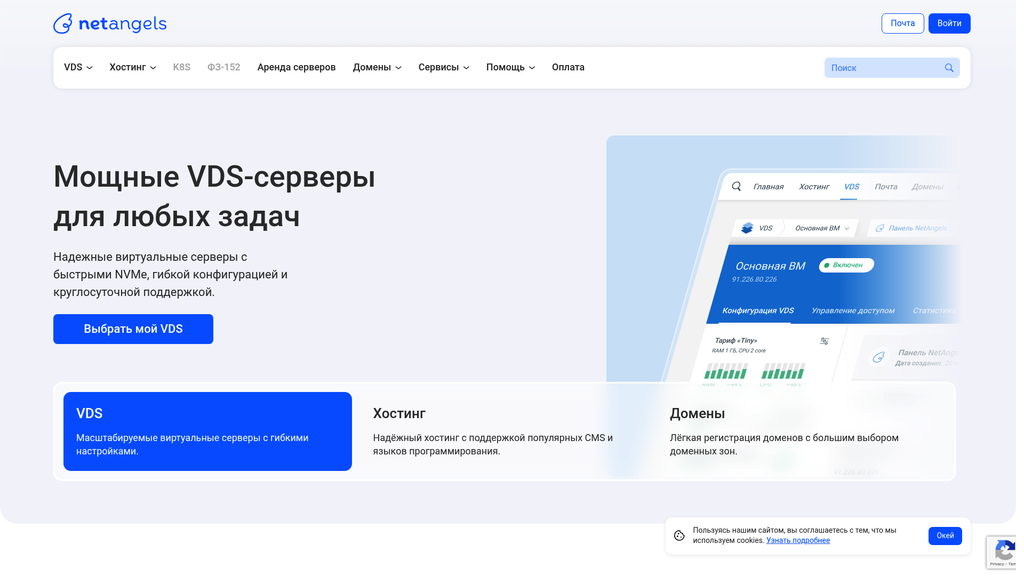Click the Выбрать мой VDS button

133,328
